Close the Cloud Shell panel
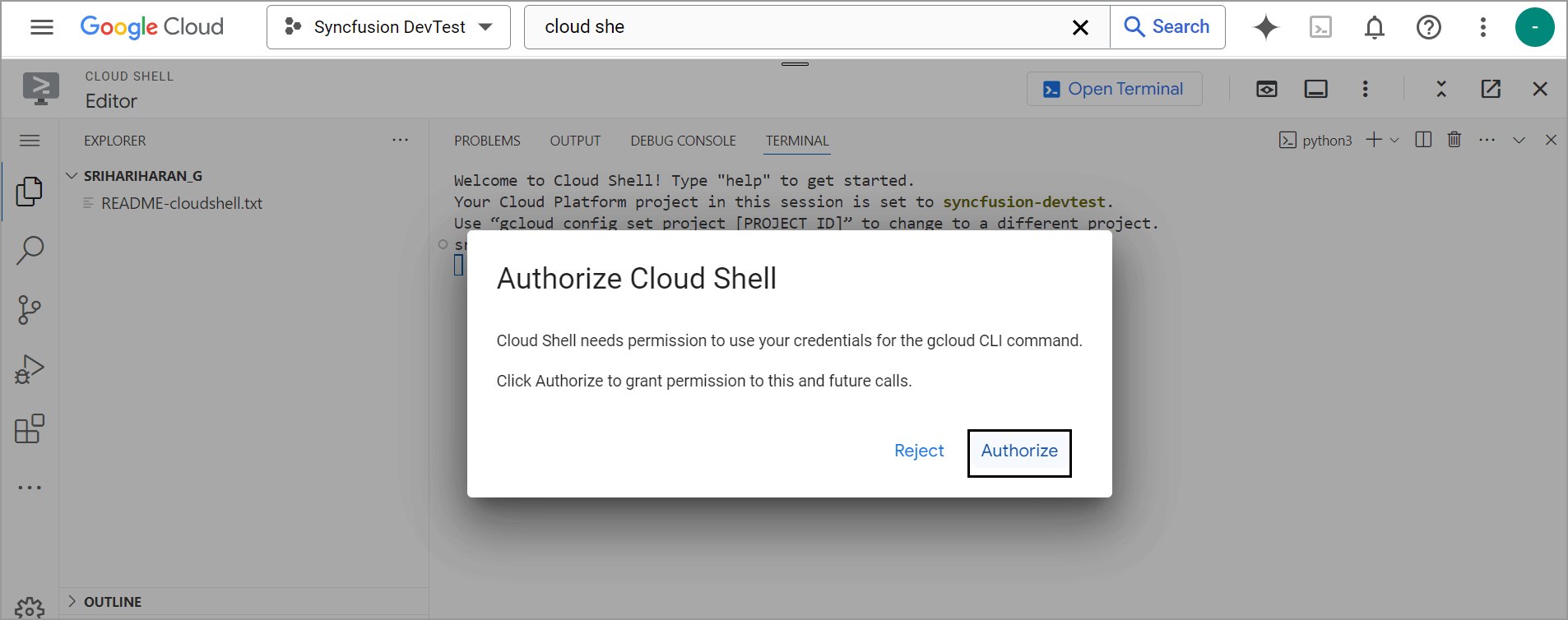1568x620 pixels. pos(1541,89)
